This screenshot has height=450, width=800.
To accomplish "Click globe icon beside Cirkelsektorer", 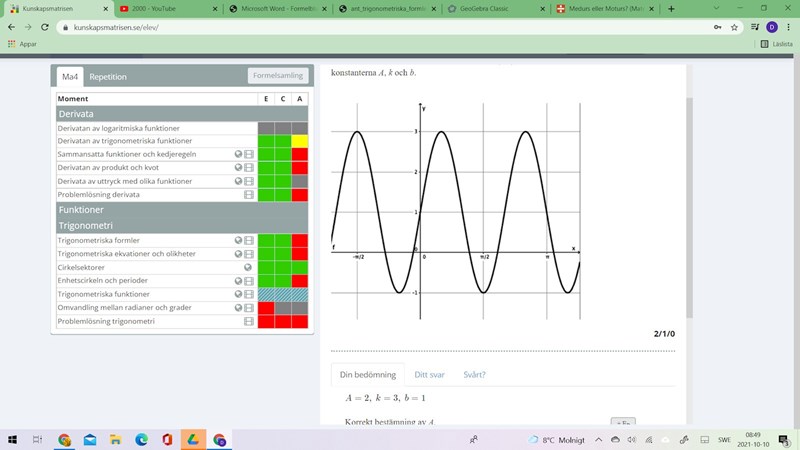I will pyautogui.click(x=248, y=268).
